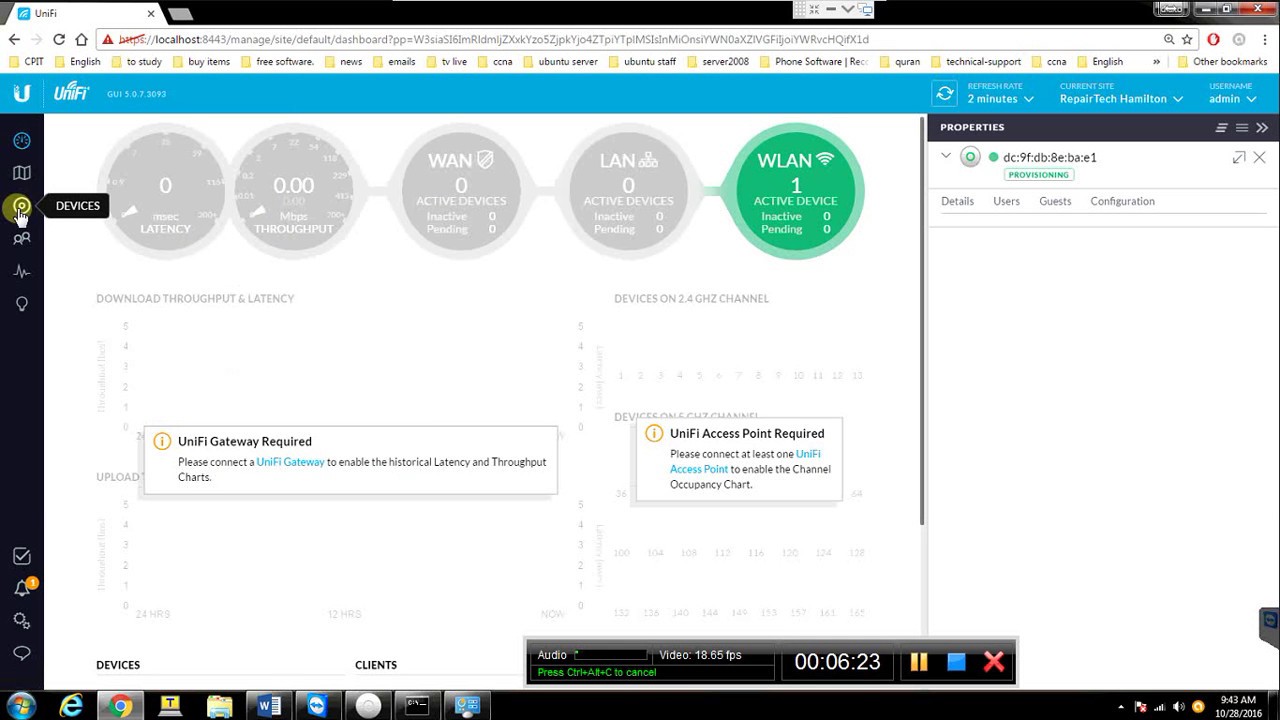1280x720 pixels.
Task: Switch to the Users tab
Action: pyautogui.click(x=1006, y=201)
